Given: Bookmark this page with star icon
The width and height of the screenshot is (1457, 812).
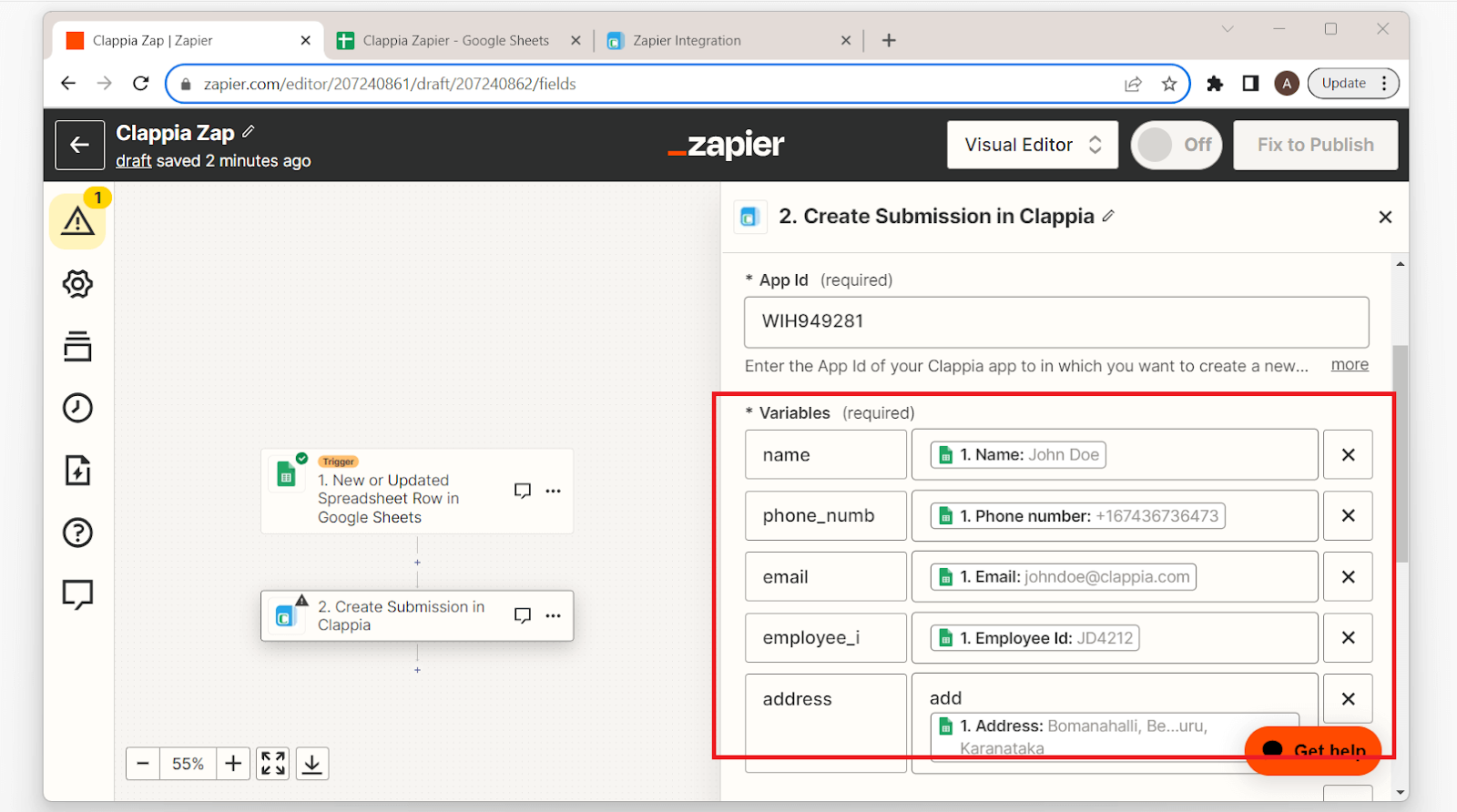Looking at the screenshot, I should pyautogui.click(x=1169, y=84).
